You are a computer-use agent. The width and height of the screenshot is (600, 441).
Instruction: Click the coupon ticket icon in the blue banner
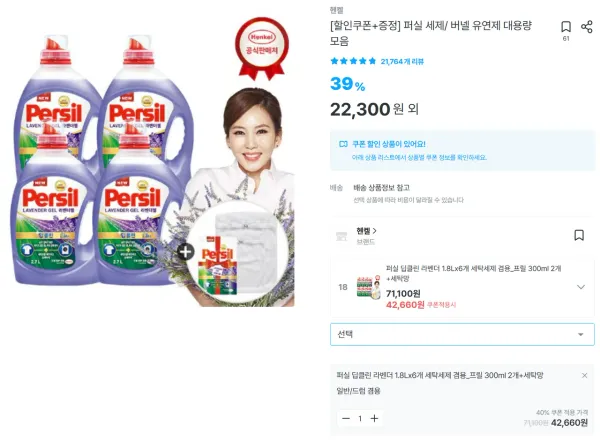pyautogui.click(x=343, y=144)
